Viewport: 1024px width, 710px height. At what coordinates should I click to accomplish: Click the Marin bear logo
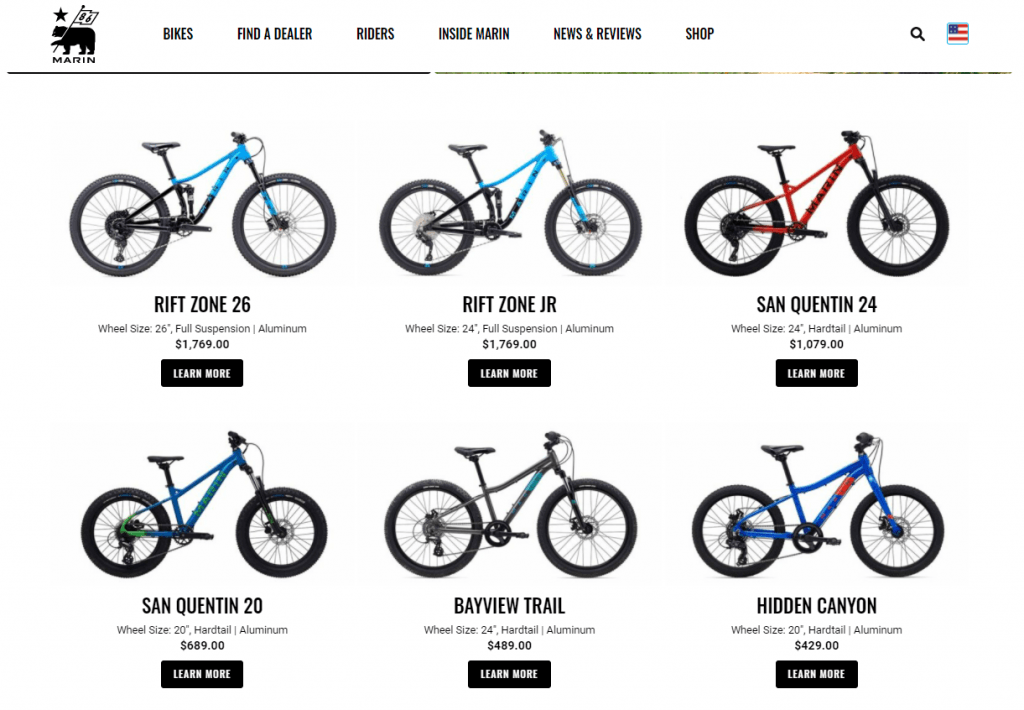pos(74,35)
